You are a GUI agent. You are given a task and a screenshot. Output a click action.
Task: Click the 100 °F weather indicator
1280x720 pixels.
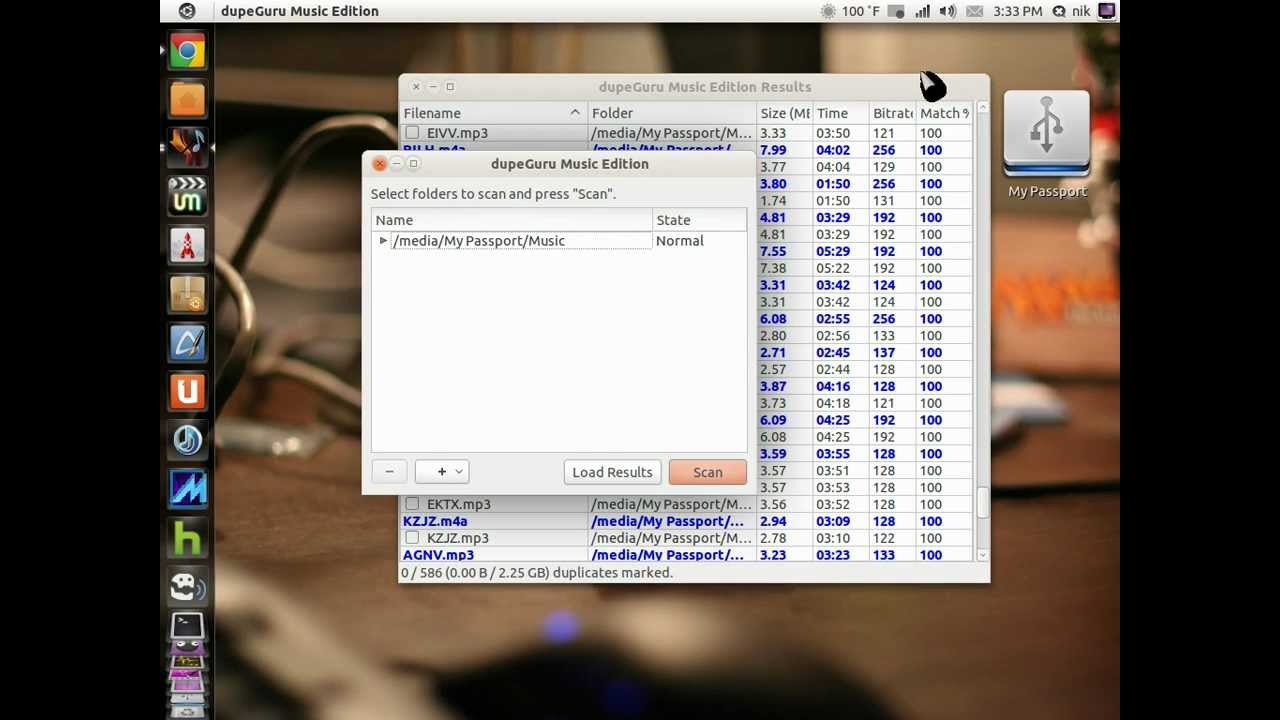(x=850, y=11)
